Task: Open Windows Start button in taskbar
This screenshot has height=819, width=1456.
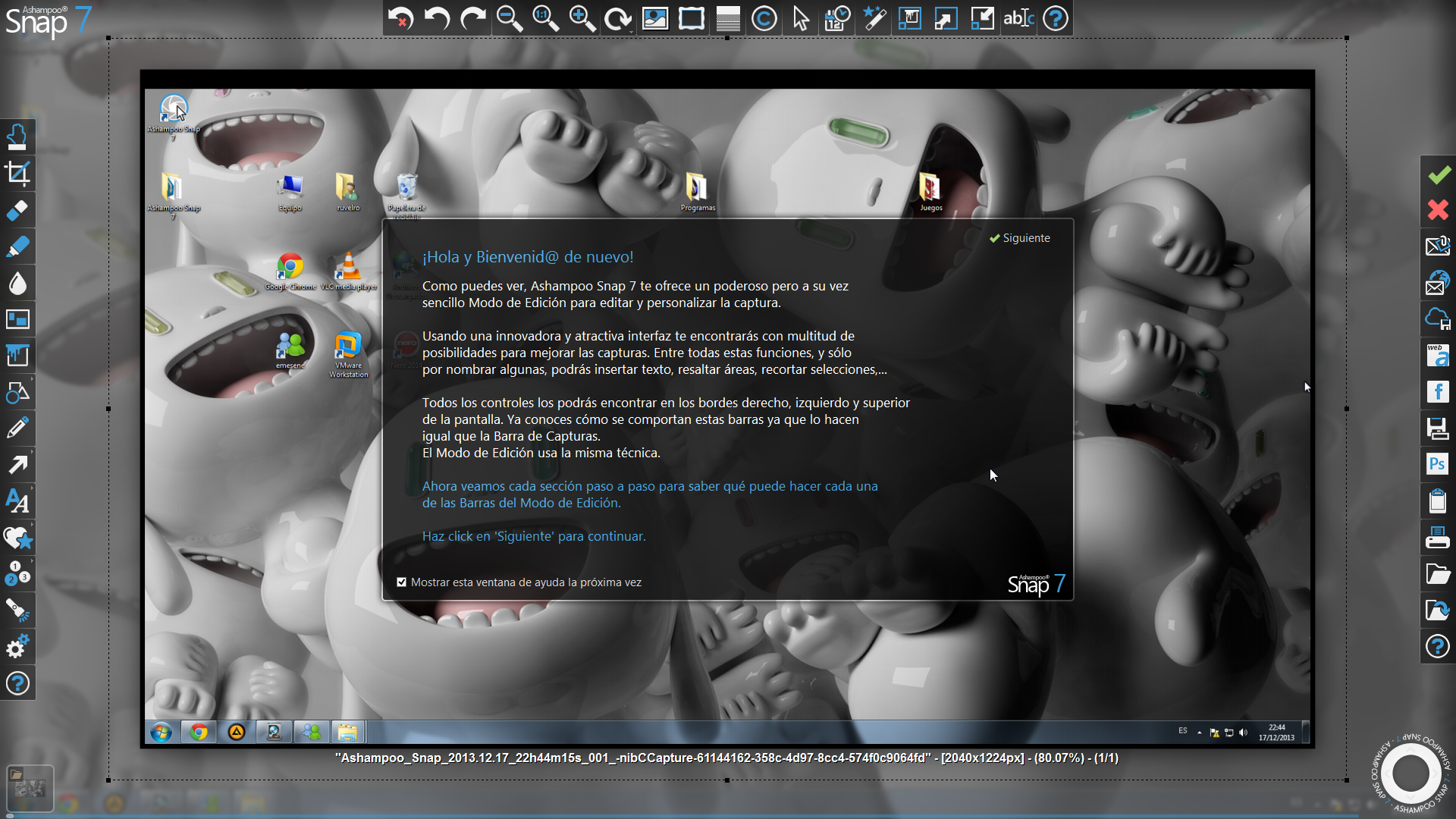Action: pos(161,732)
